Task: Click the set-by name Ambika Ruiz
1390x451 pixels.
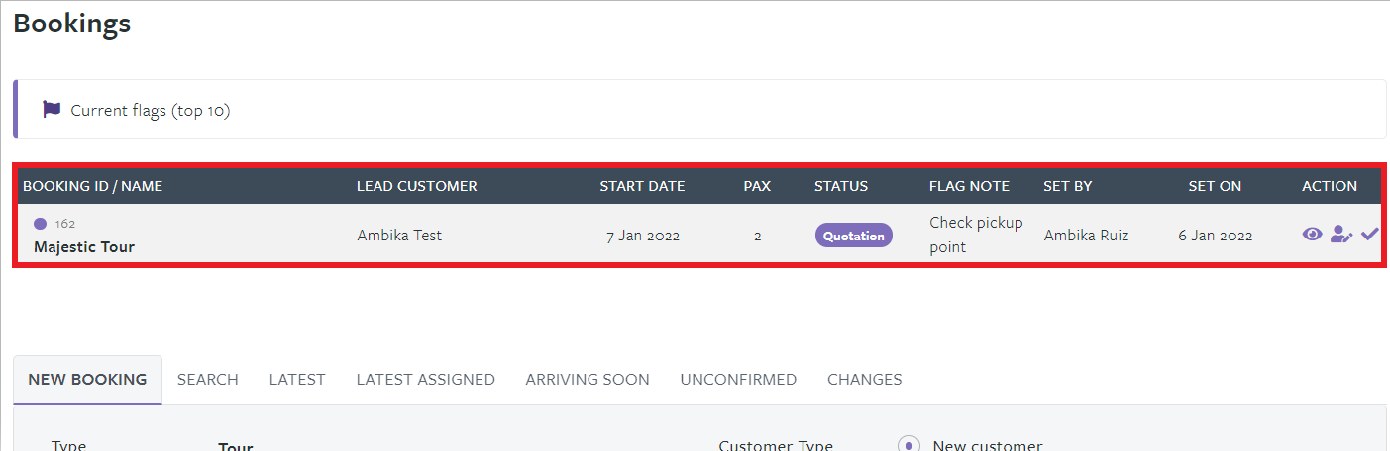Action: coord(1086,235)
